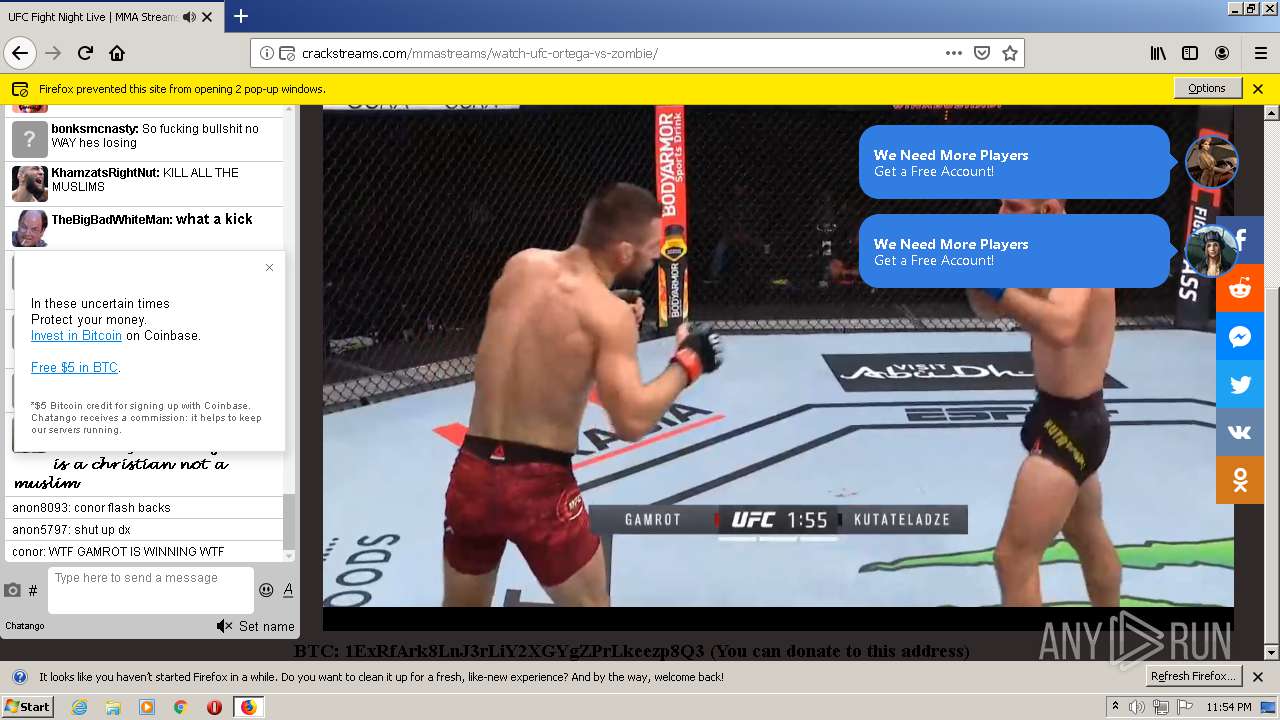Screen dimensions: 1280x720
Task: Share via the Odnoklassniki button
Action: click(1240, 481)
